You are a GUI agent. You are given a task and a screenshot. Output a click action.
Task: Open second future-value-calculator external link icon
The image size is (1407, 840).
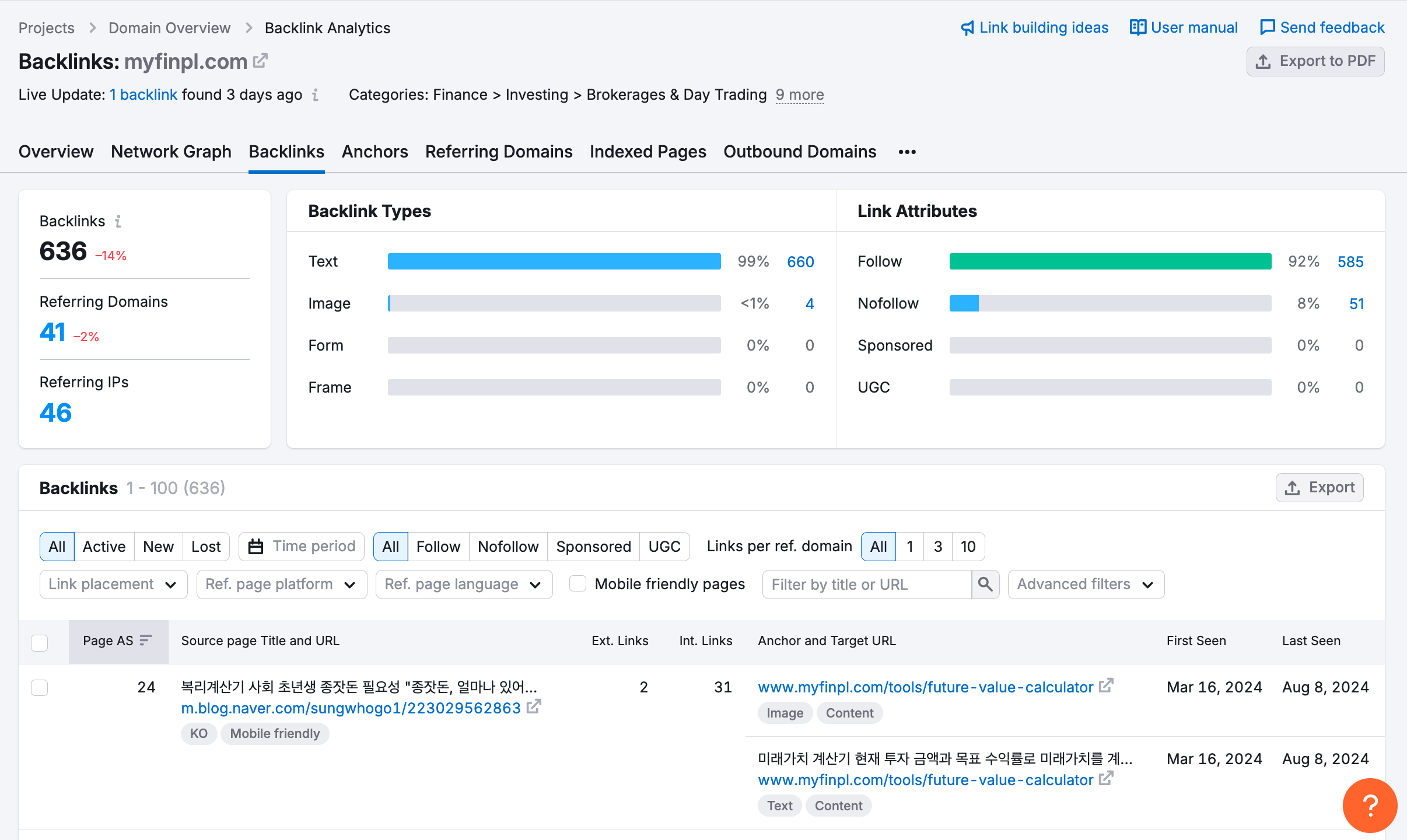(1106, 779)
